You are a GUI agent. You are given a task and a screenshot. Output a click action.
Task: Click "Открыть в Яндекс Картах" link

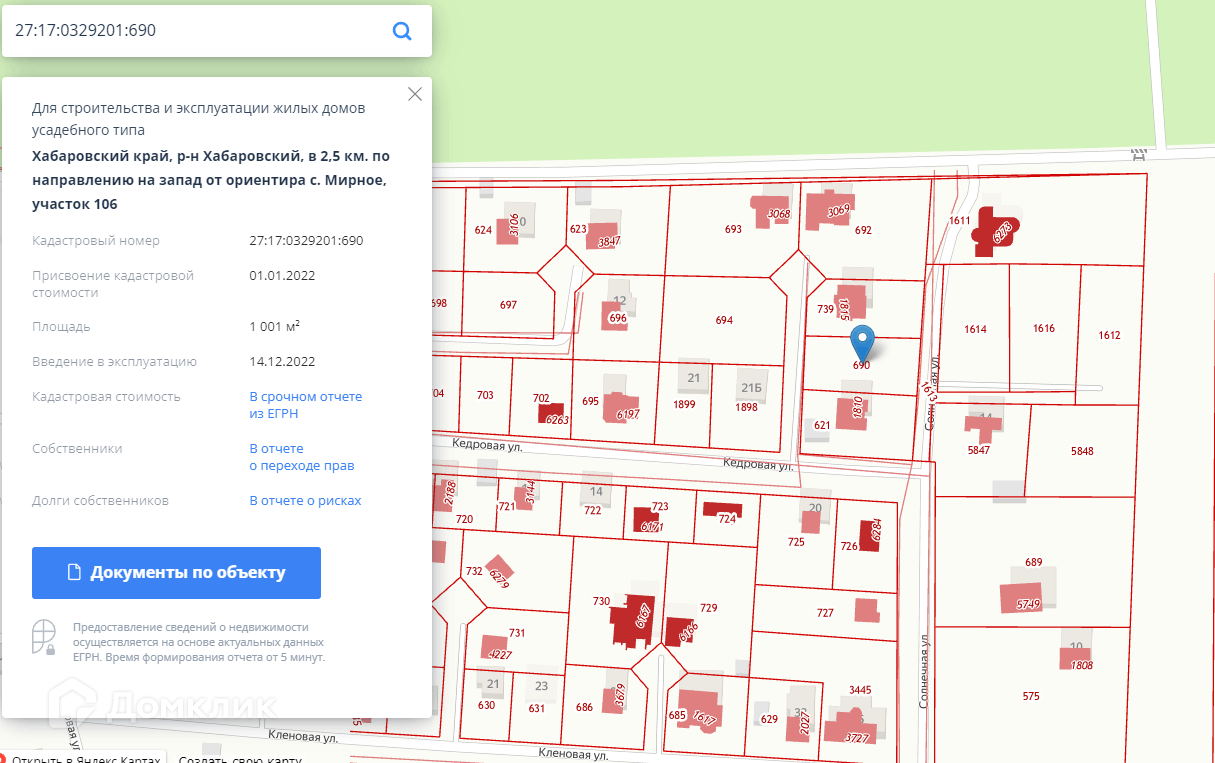click(85, 760)
